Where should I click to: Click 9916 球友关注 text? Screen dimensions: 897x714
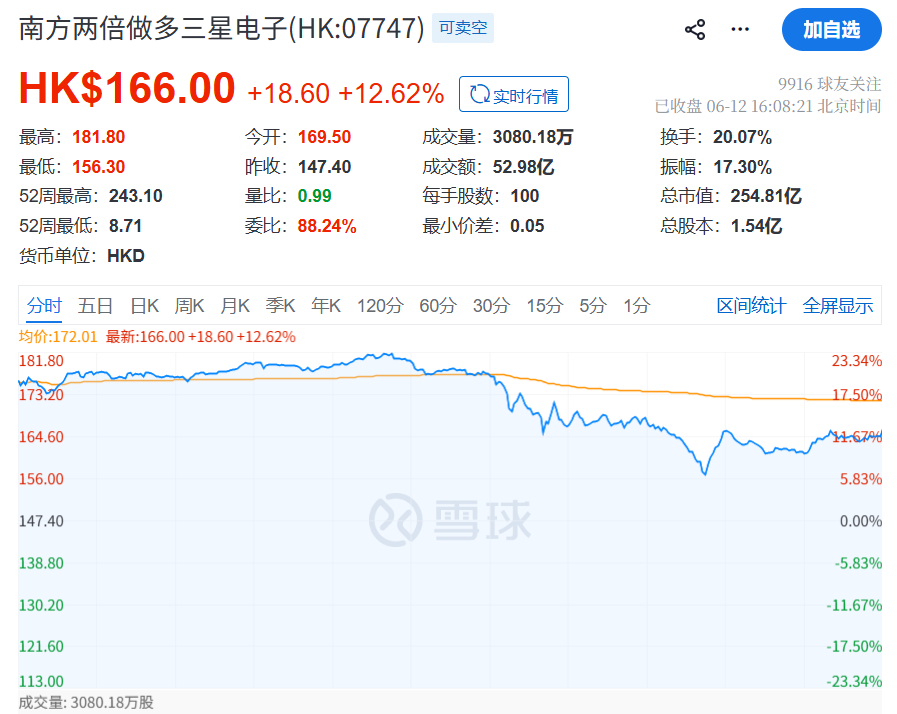pyautogui.click(x=829, y=84)
